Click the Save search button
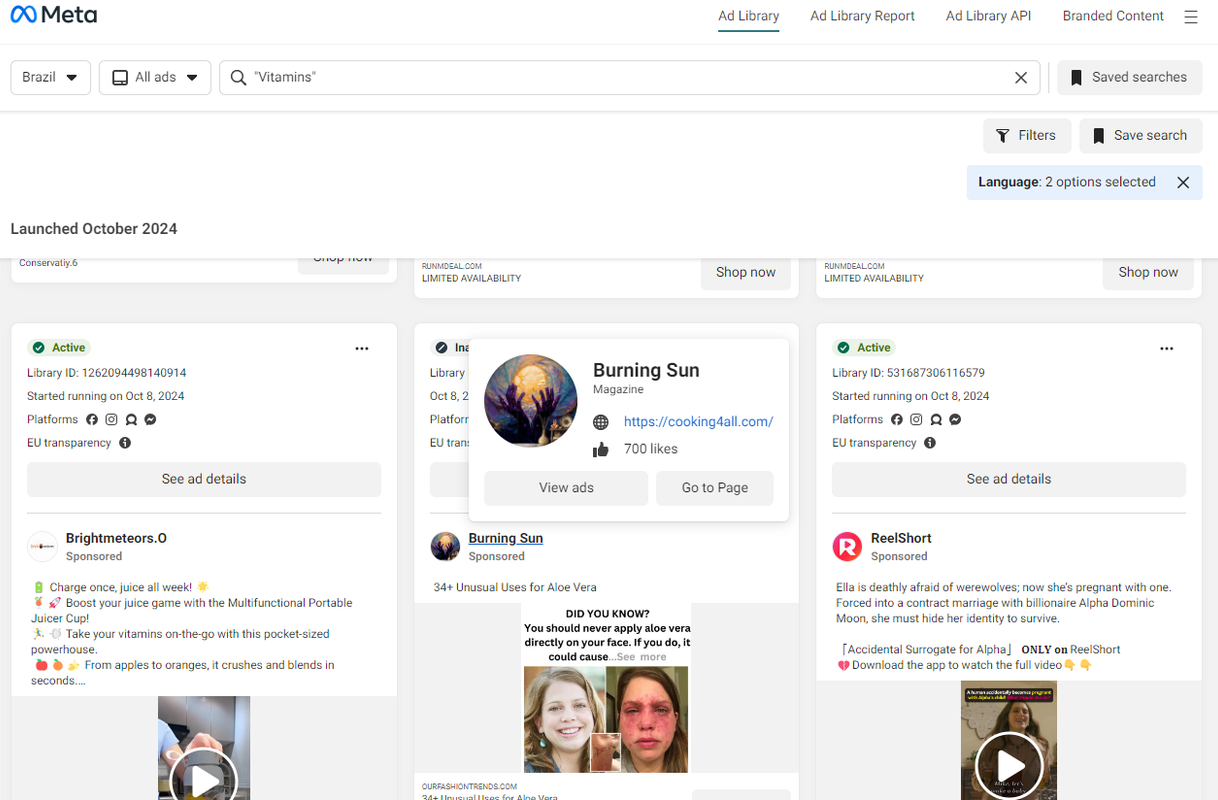This screenshot has height=800, width=1218. coord(1140,136)
